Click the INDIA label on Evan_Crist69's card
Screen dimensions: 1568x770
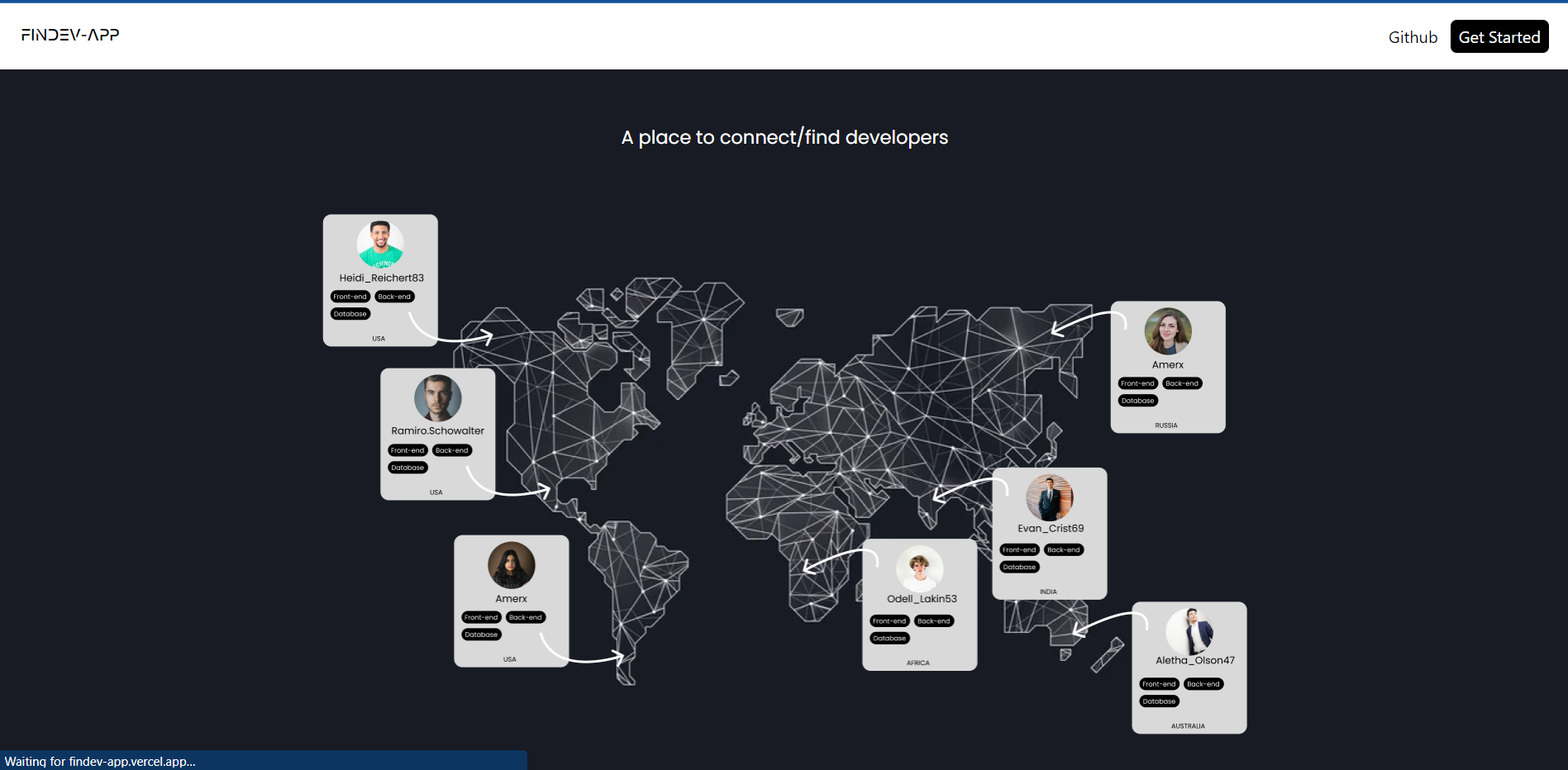1048,591
